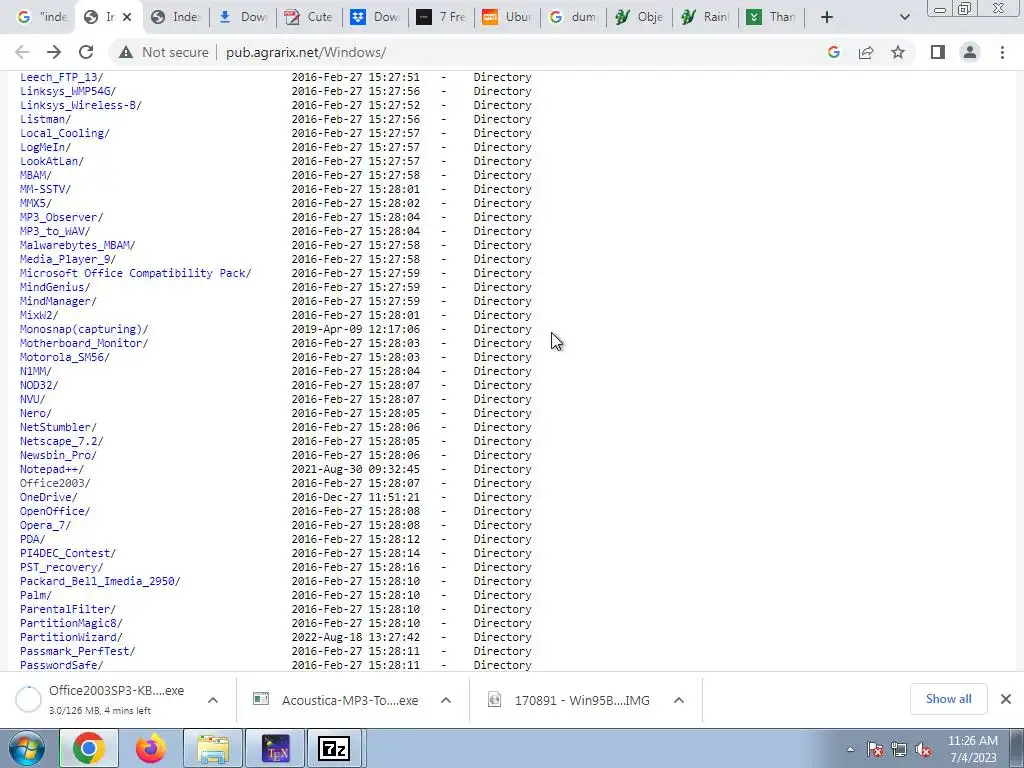Open the Chrome profile avatar menu
1024x768 pixels.
970,52
